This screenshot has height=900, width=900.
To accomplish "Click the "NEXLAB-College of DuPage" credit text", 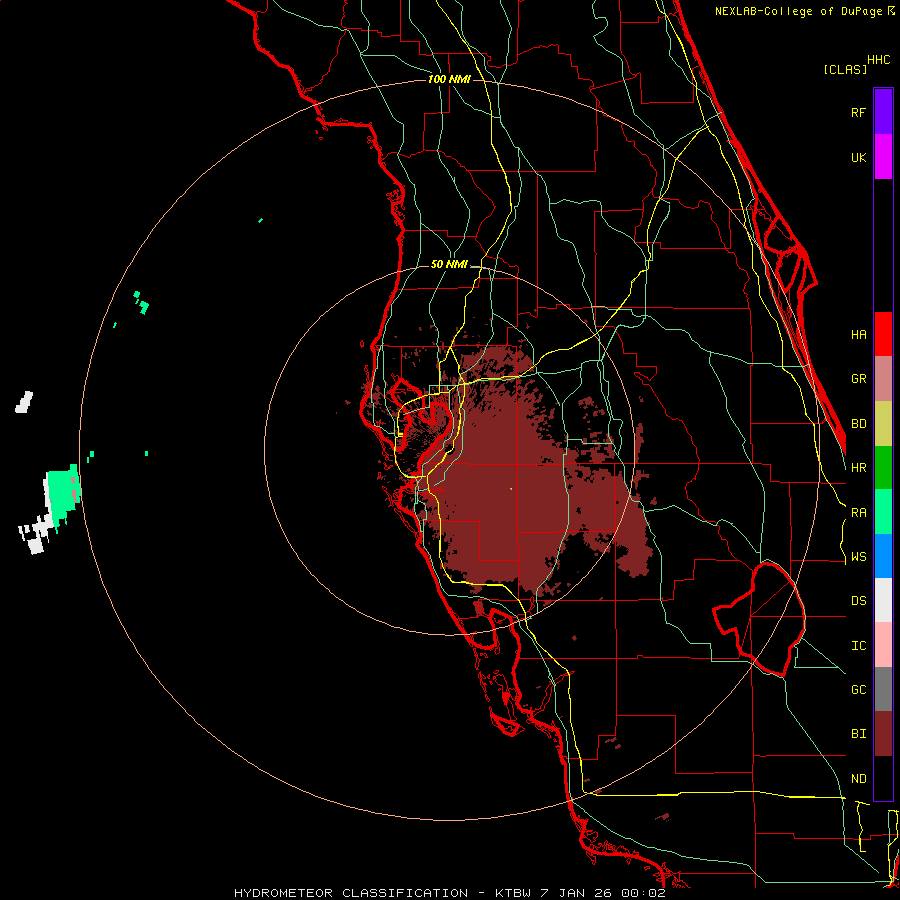I will [x=800, y=11].
